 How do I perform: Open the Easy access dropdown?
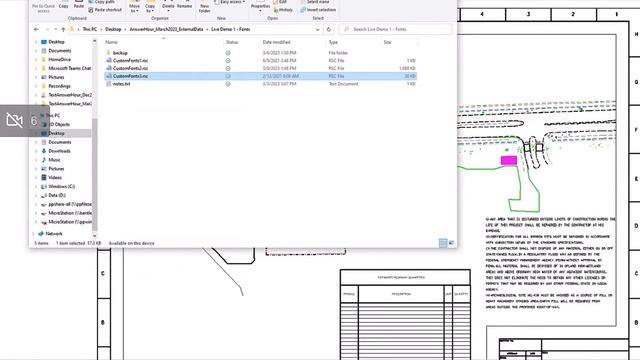pyautogui.click(x=230, y=2)
